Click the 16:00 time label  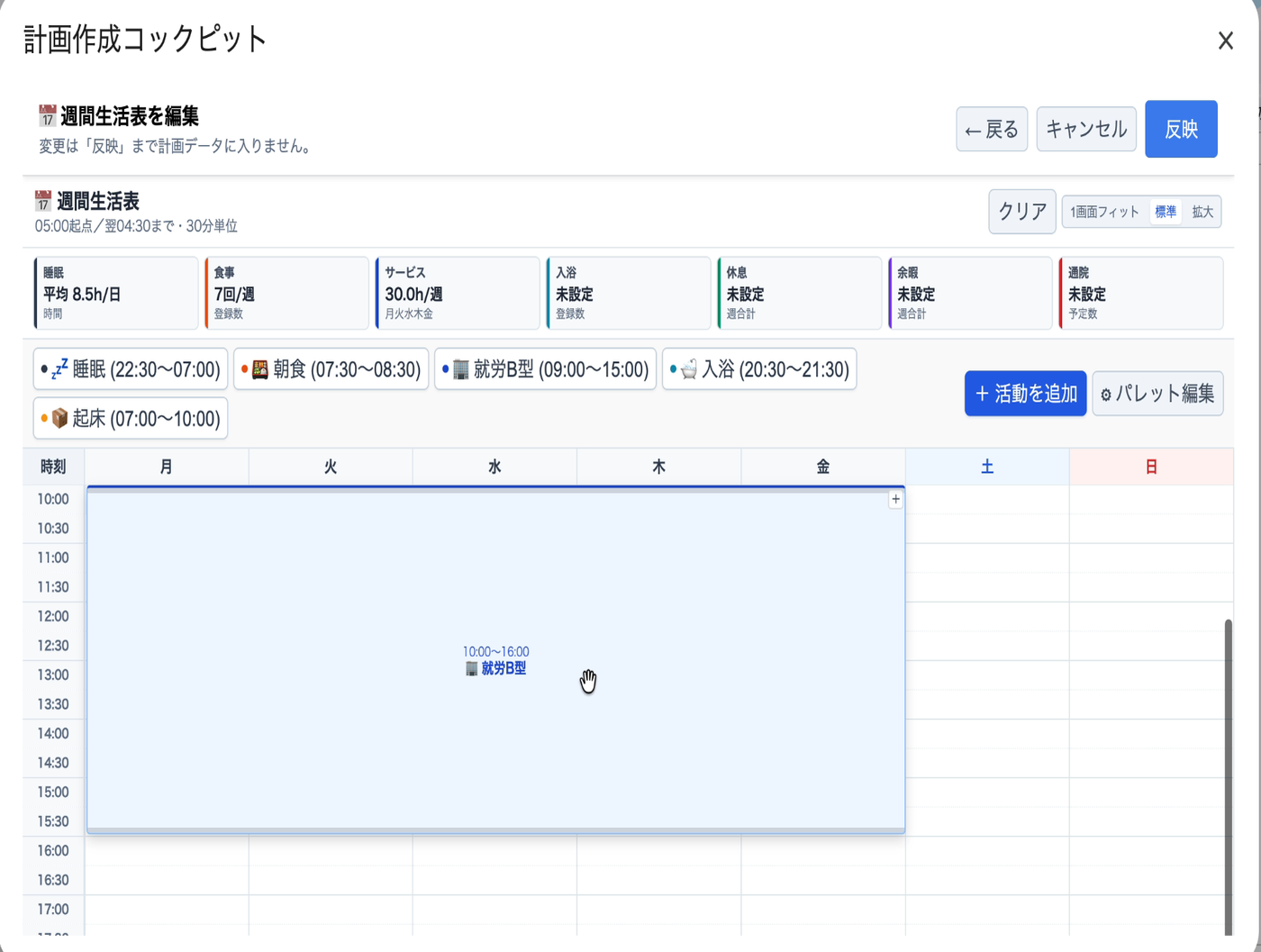pos(53,850)
